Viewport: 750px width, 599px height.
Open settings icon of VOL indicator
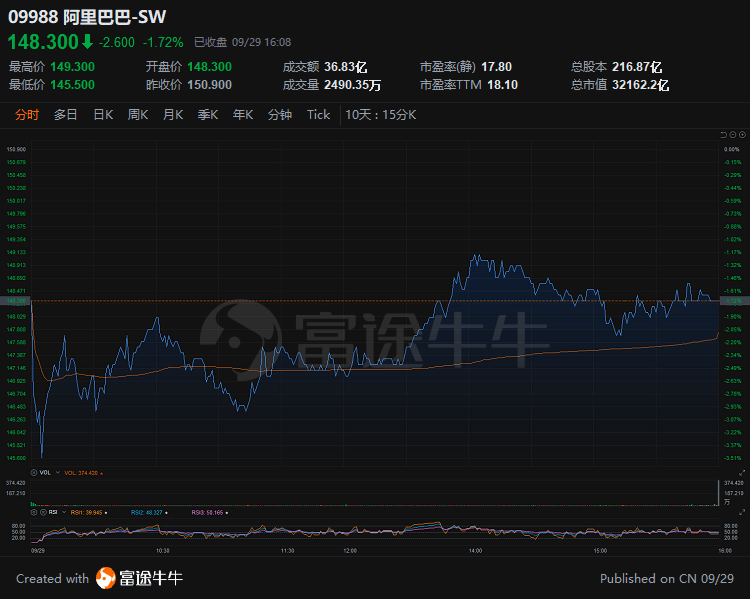34,473
